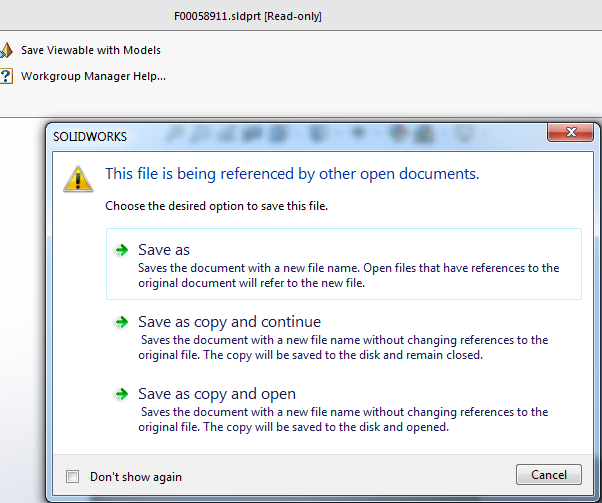Close the SOLIDWORKS dialog with the X
The image size is (602, 503).
click(572, 133)
